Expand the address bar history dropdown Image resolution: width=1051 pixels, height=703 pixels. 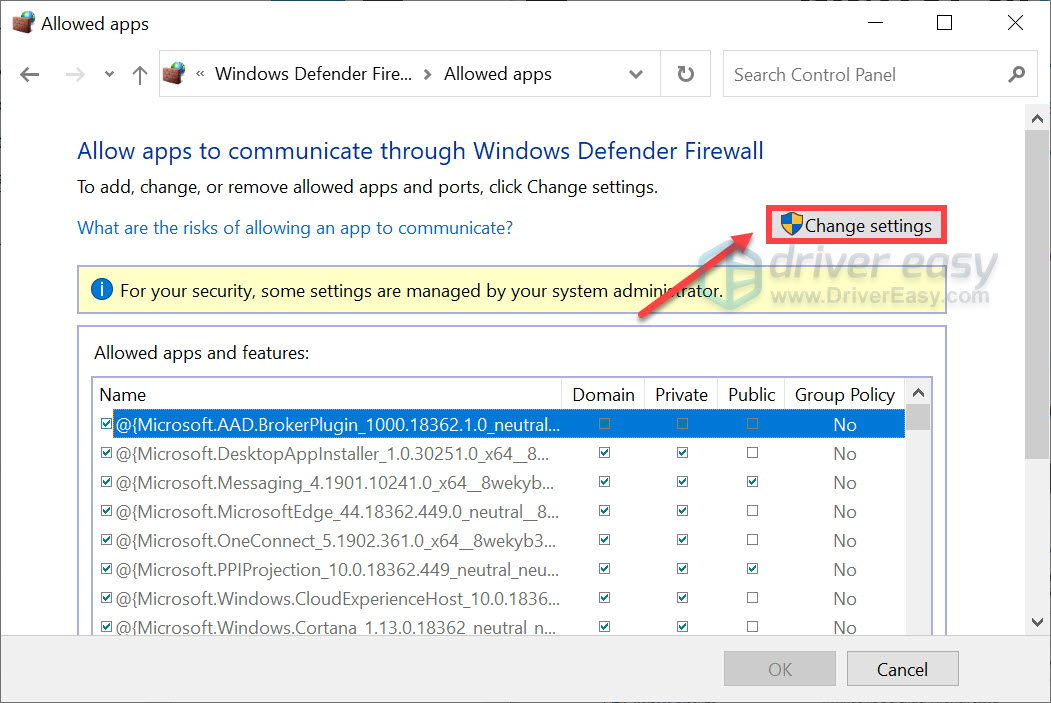(x=636, y=74)
